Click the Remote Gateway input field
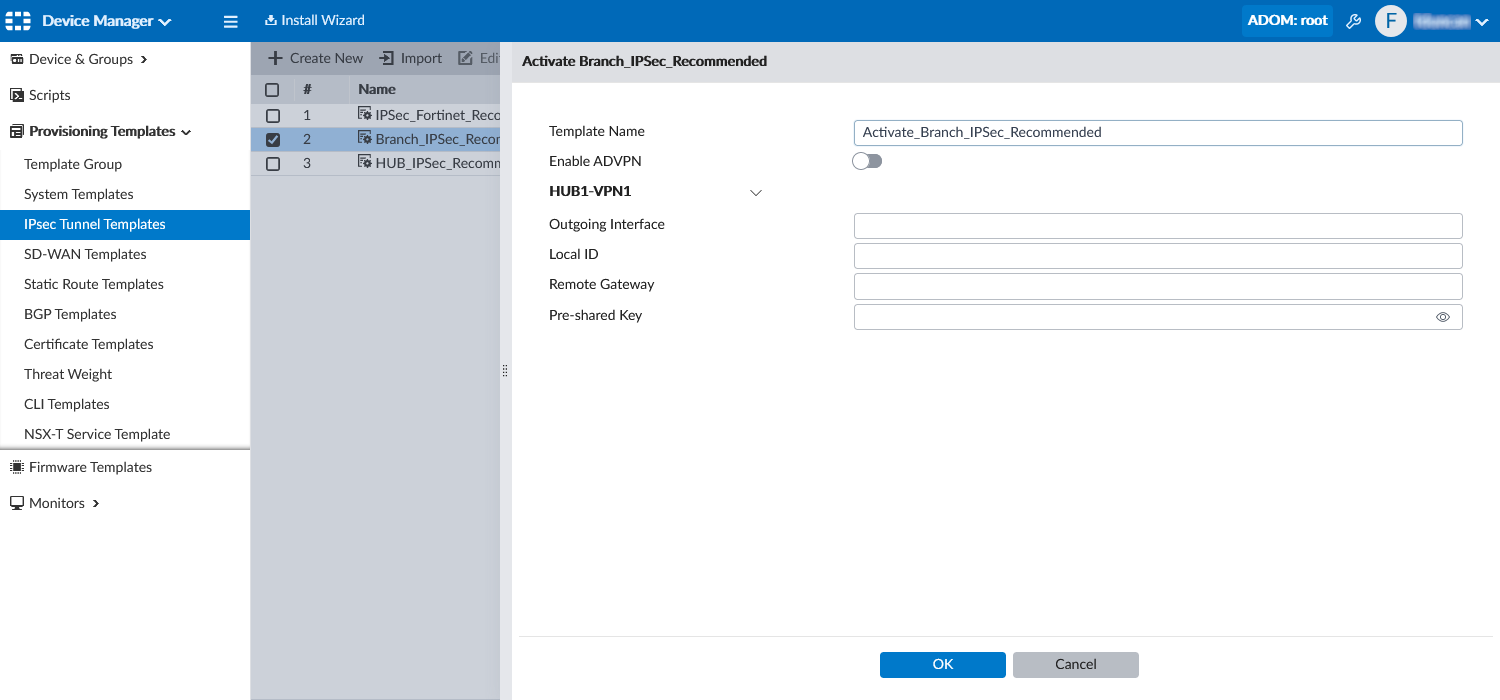This screenshot has width=1500, height=700. 1158,286
